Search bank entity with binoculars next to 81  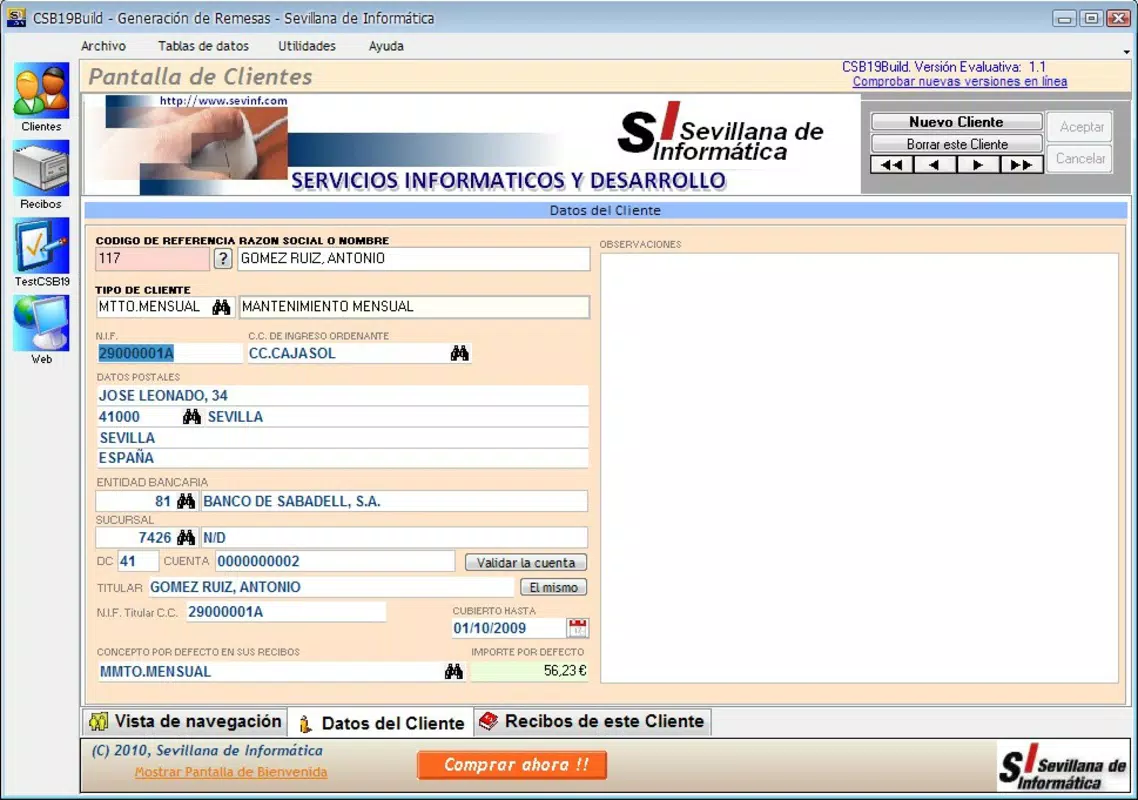(186, 501)
